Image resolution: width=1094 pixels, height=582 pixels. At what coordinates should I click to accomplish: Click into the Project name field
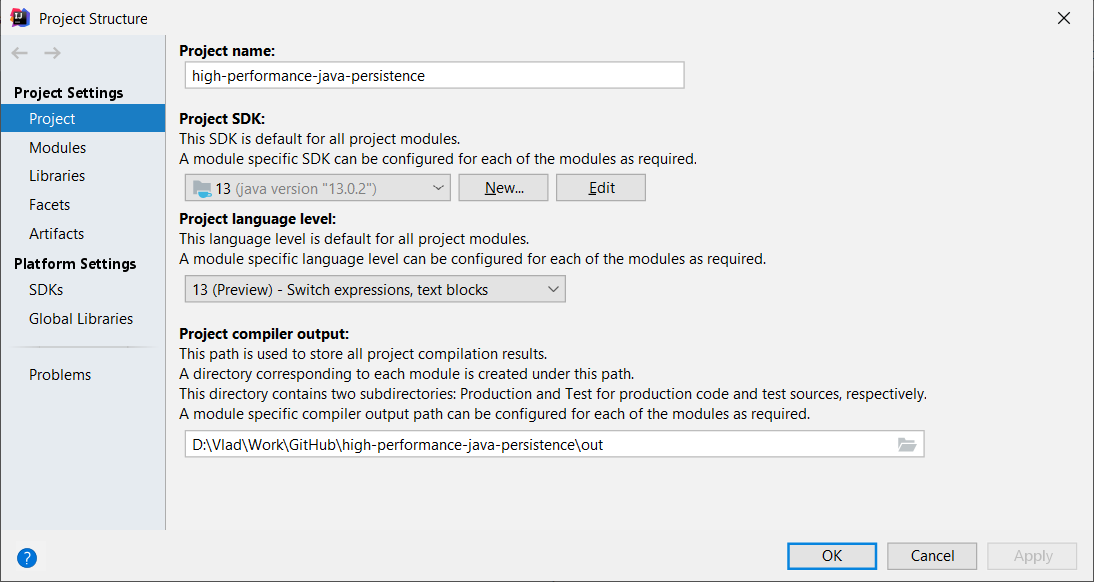click(435, 76)
